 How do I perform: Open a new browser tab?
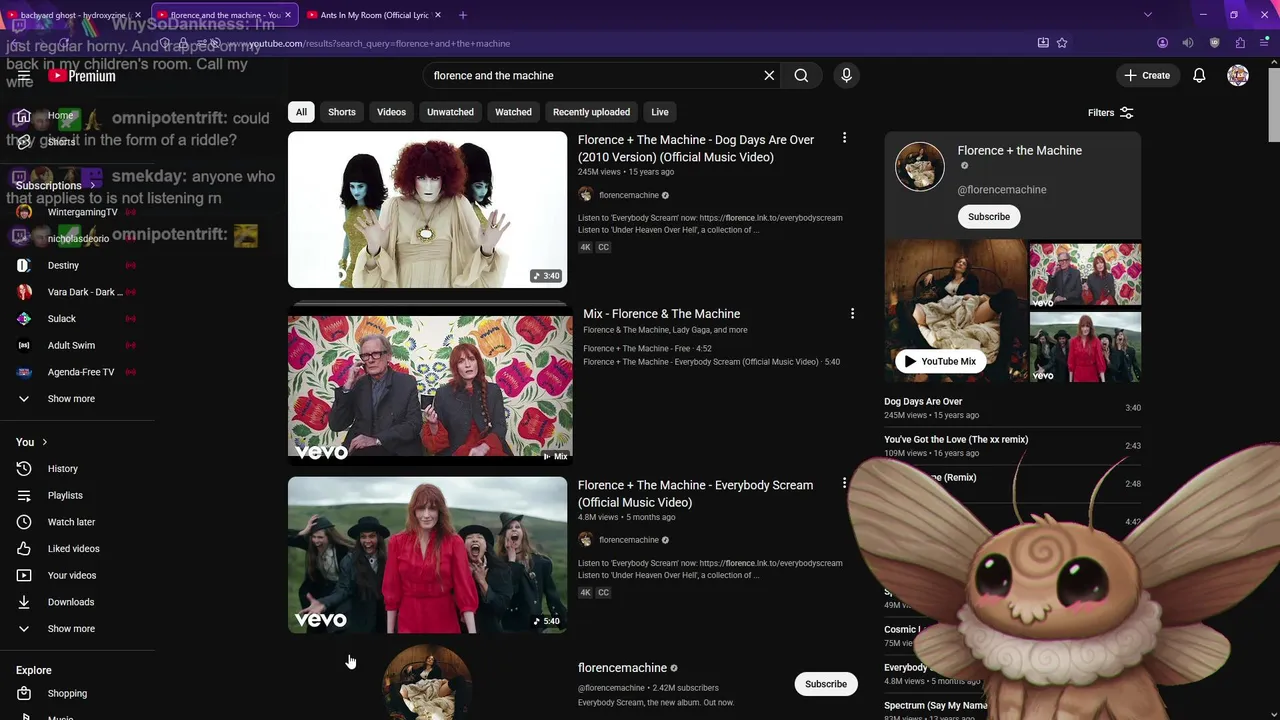(462, 15)
